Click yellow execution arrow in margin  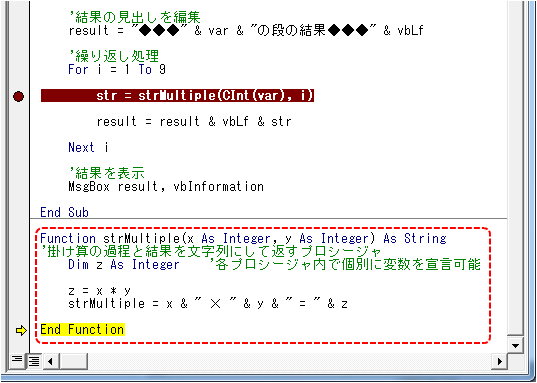tap(21, 331)
